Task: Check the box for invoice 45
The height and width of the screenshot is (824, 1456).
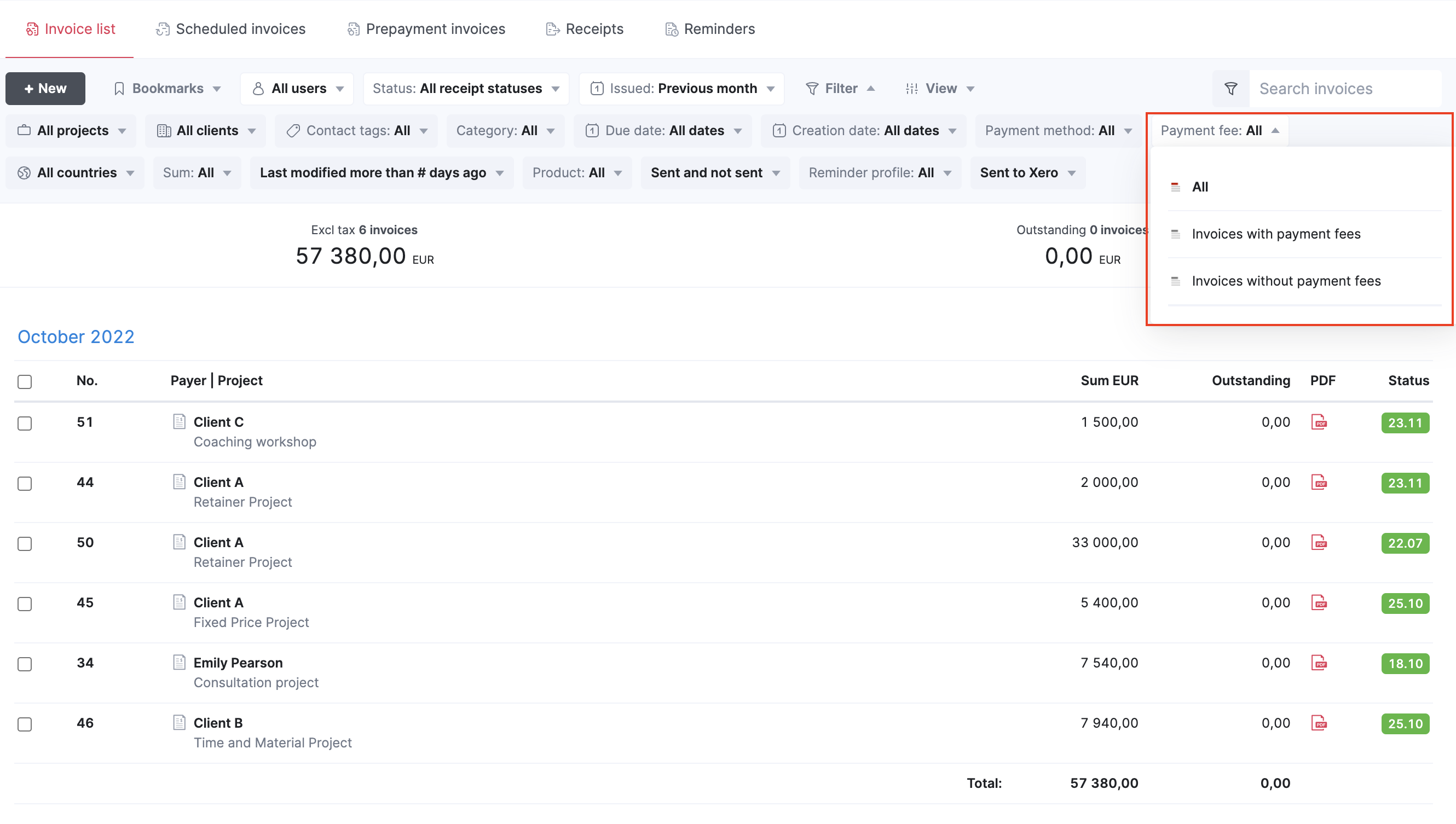Action: coord(24,604)
